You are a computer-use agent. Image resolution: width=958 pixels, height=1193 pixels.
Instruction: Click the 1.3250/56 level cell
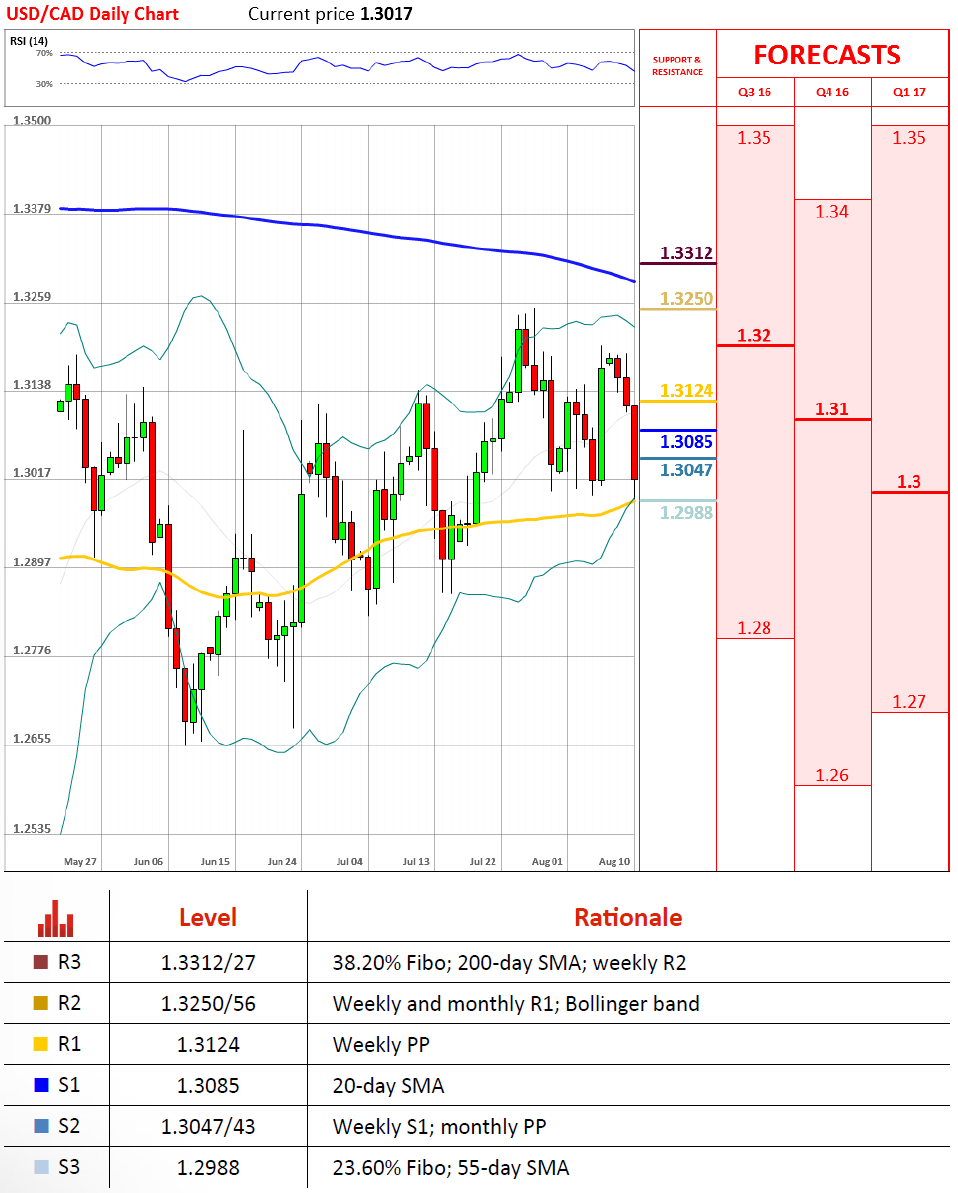click(x=208, y=1004)
